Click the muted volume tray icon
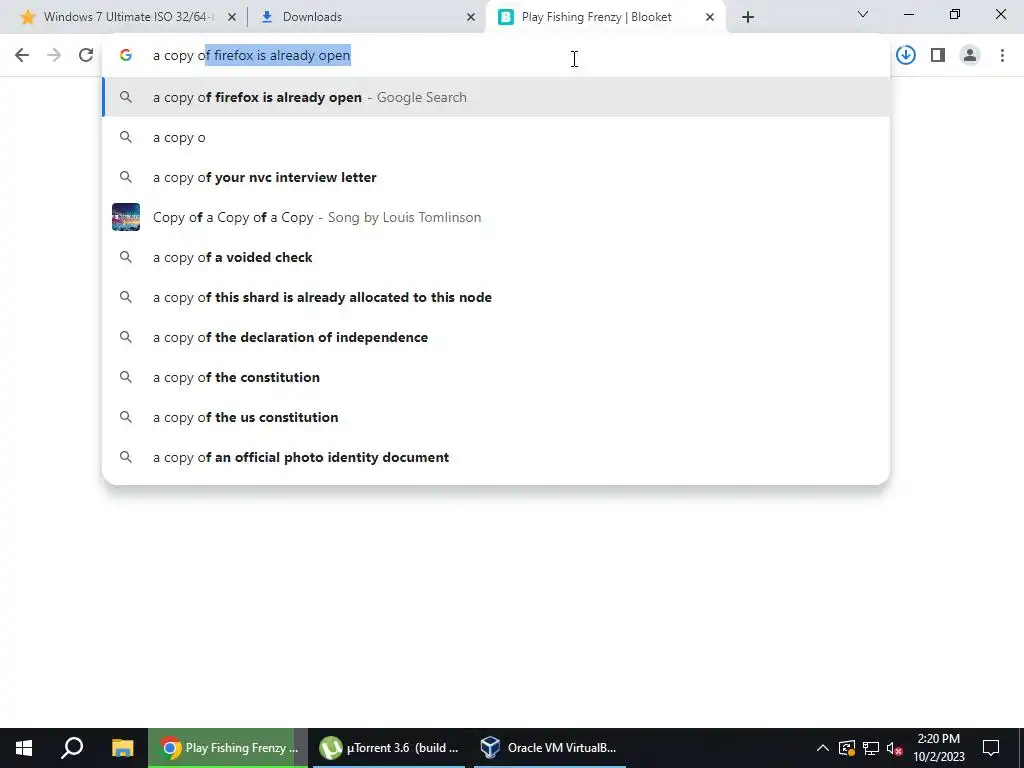This screenshot has height=768, width=1024. pos(895,748)
